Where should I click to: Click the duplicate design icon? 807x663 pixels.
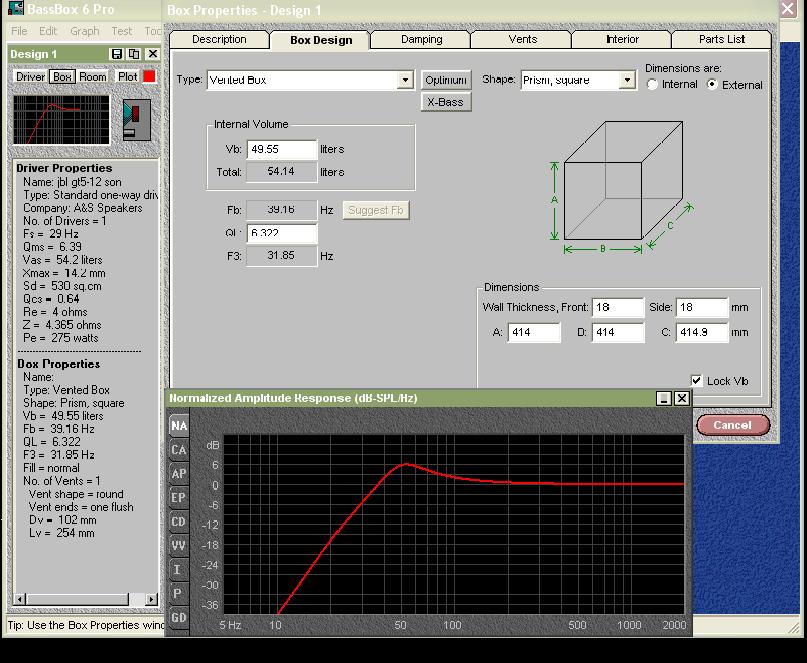tap(133, 54)
